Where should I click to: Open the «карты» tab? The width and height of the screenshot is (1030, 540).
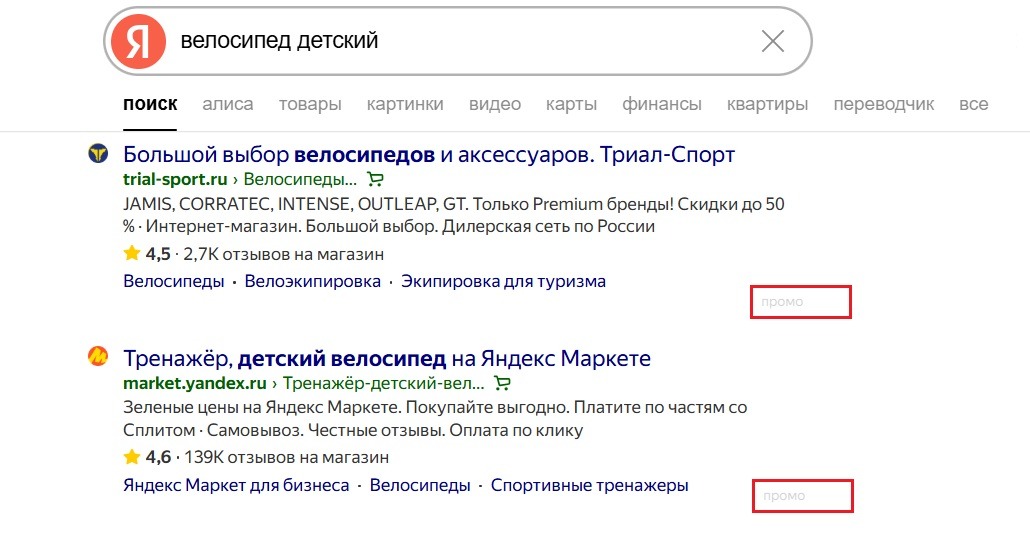571,104
